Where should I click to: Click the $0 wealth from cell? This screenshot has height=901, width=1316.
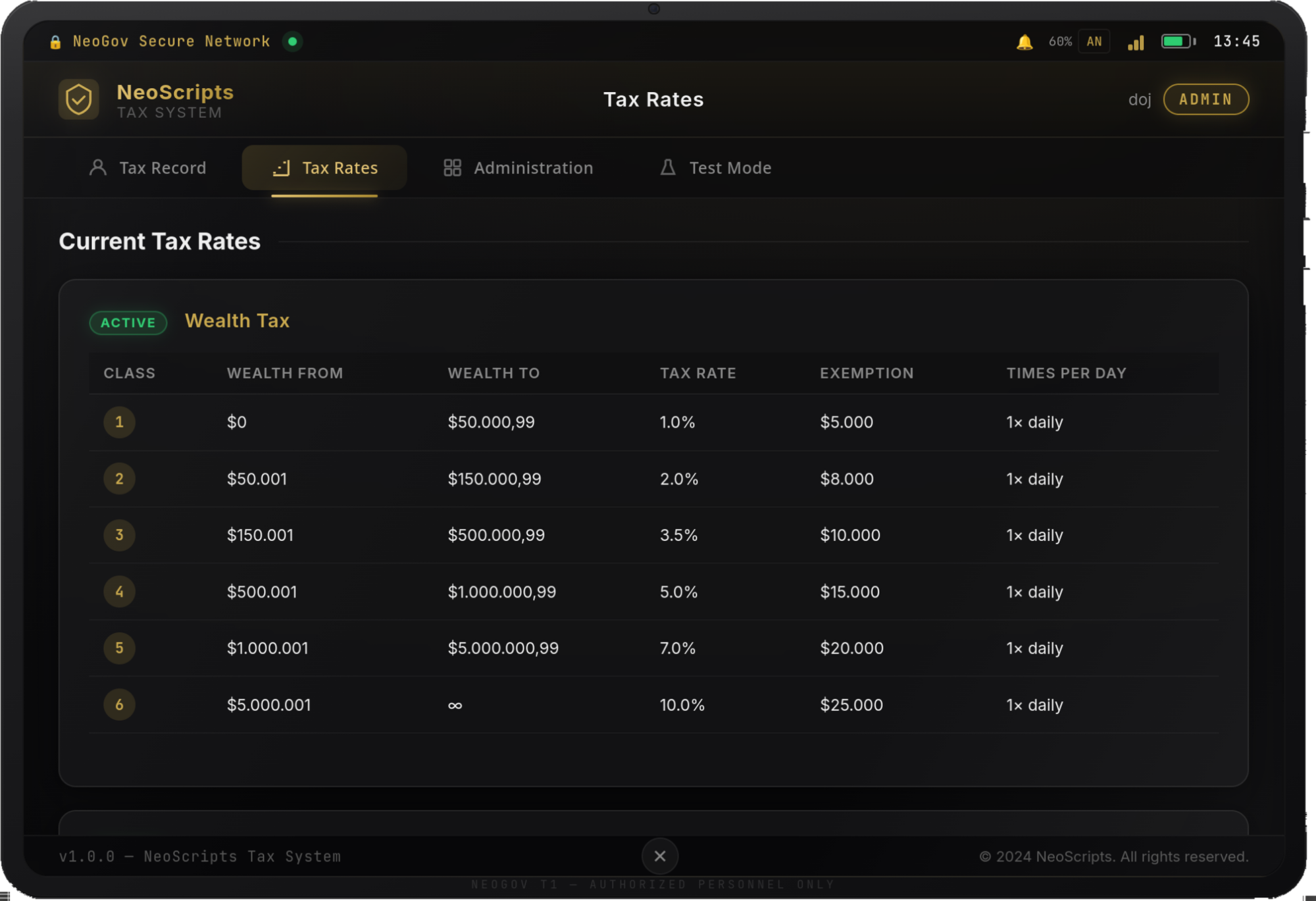[x=237, y=422]
